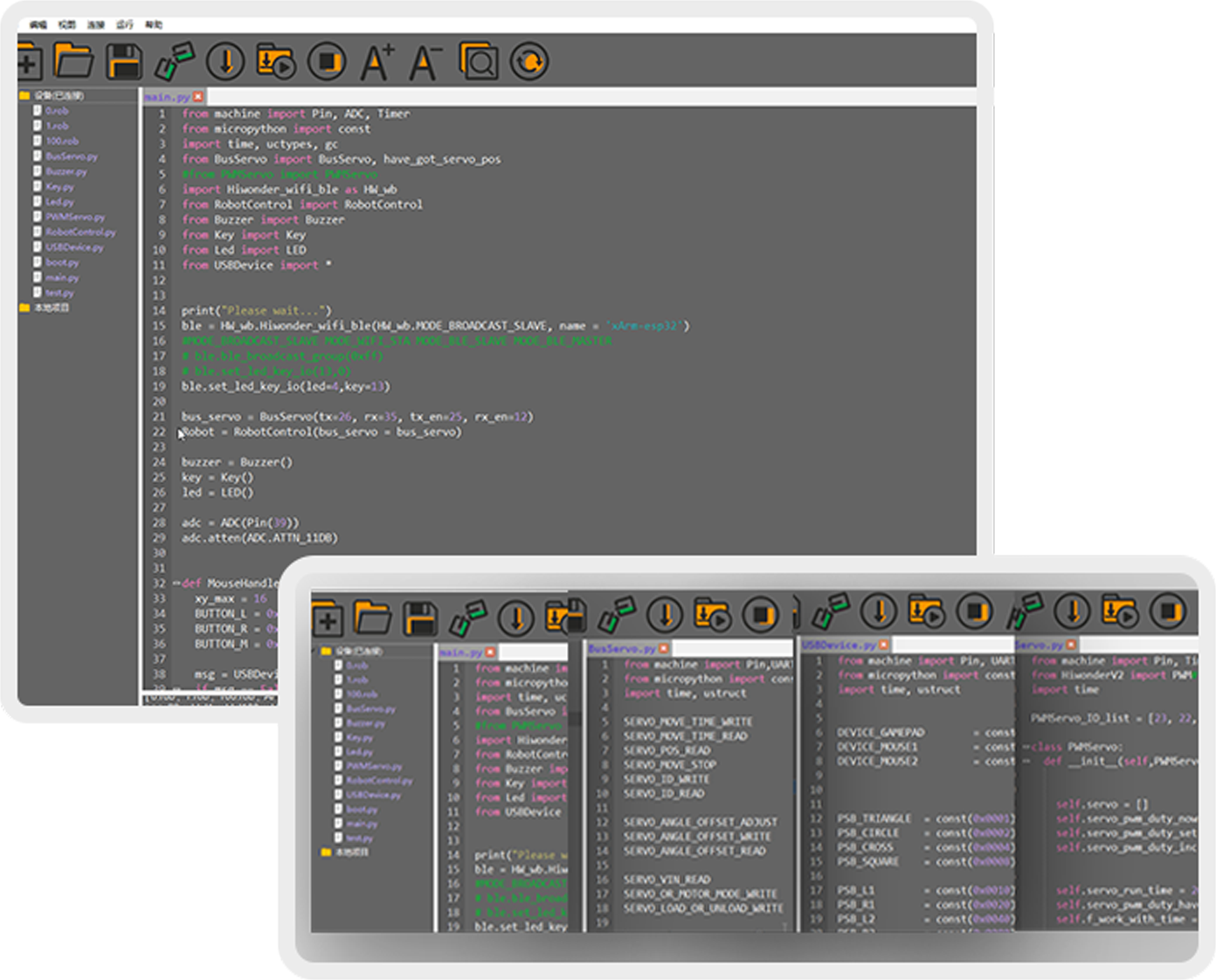
Task: Collapse class PWMServo fold in Servo.py panel
Action: pyautogui.click(x=1026, y=747)
